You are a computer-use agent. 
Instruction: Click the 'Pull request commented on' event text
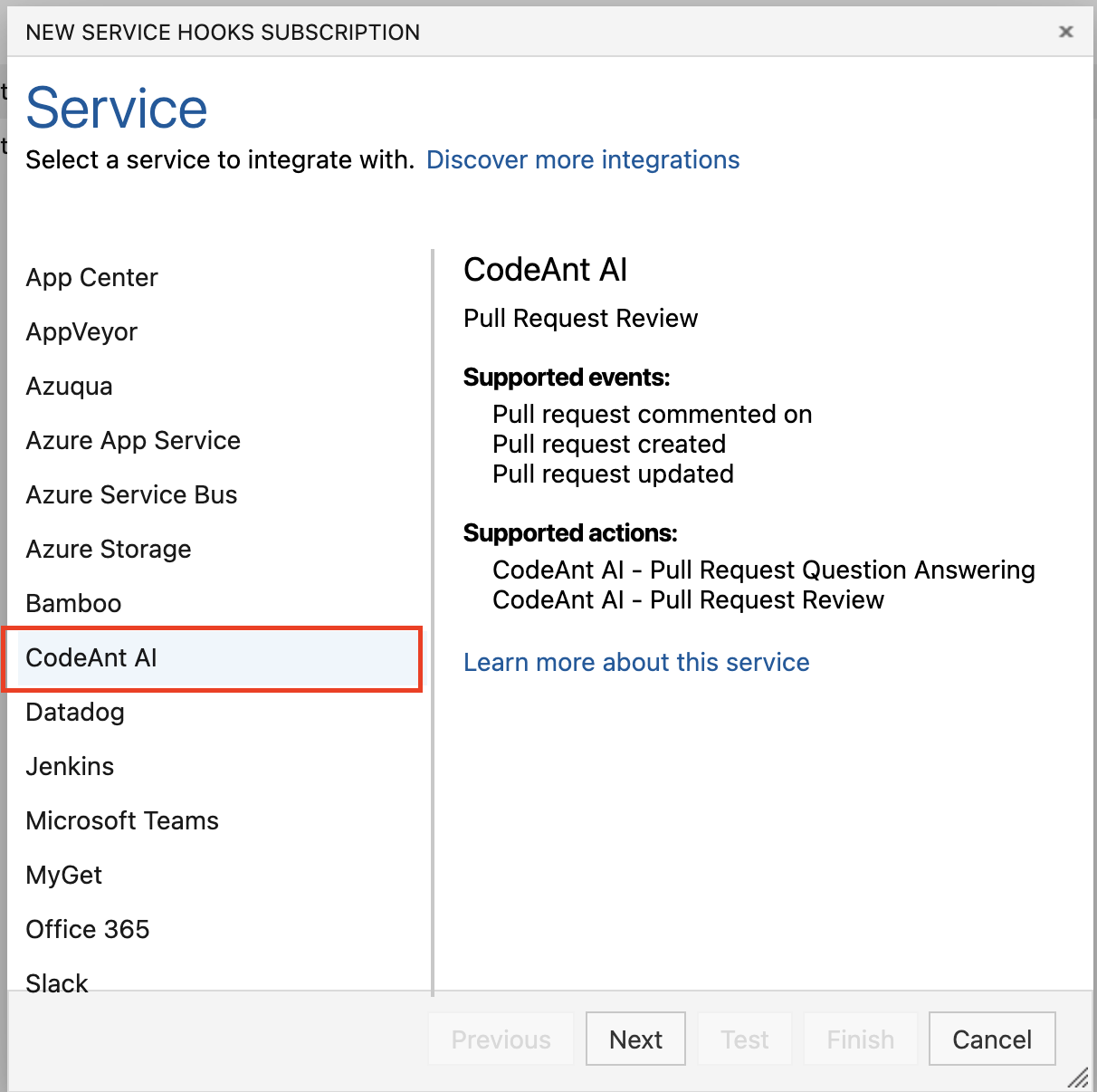(652, 414)
